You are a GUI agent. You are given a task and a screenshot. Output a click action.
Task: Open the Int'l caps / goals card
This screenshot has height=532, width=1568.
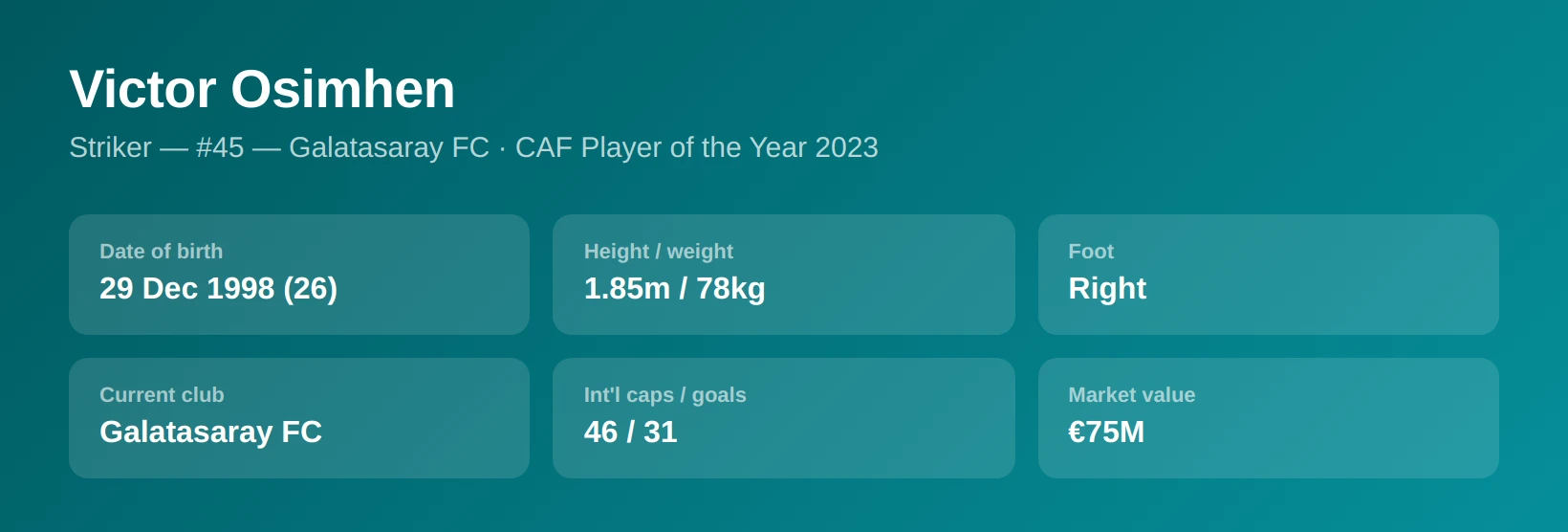tap(784, 418)
